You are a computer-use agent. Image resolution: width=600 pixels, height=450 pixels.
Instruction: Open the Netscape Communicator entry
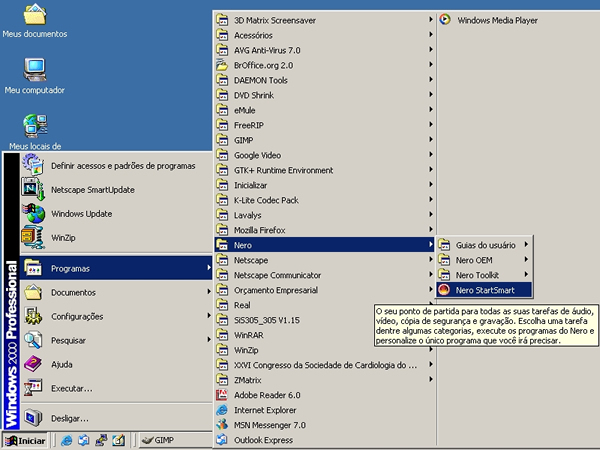324,275
